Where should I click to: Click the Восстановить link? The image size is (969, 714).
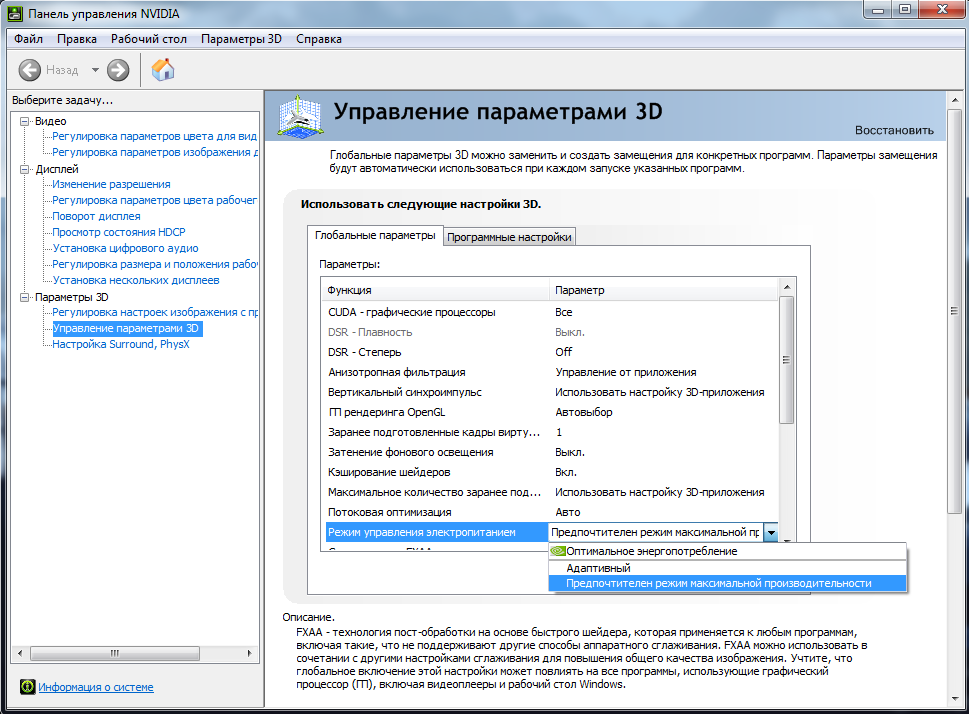(894, 130)
